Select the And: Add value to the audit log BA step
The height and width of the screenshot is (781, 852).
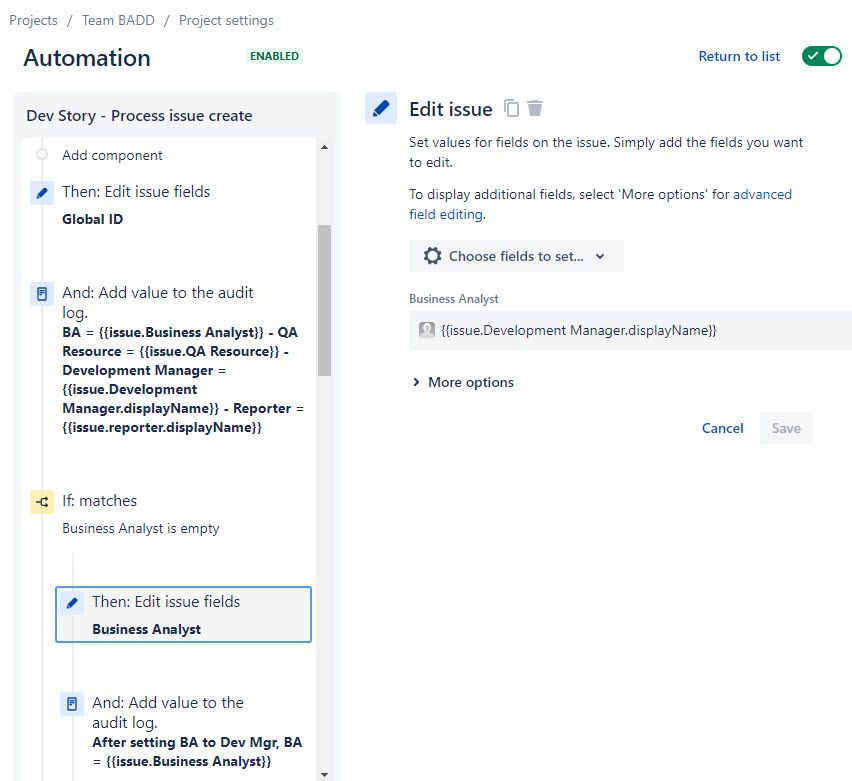click(x=168, y=359)
